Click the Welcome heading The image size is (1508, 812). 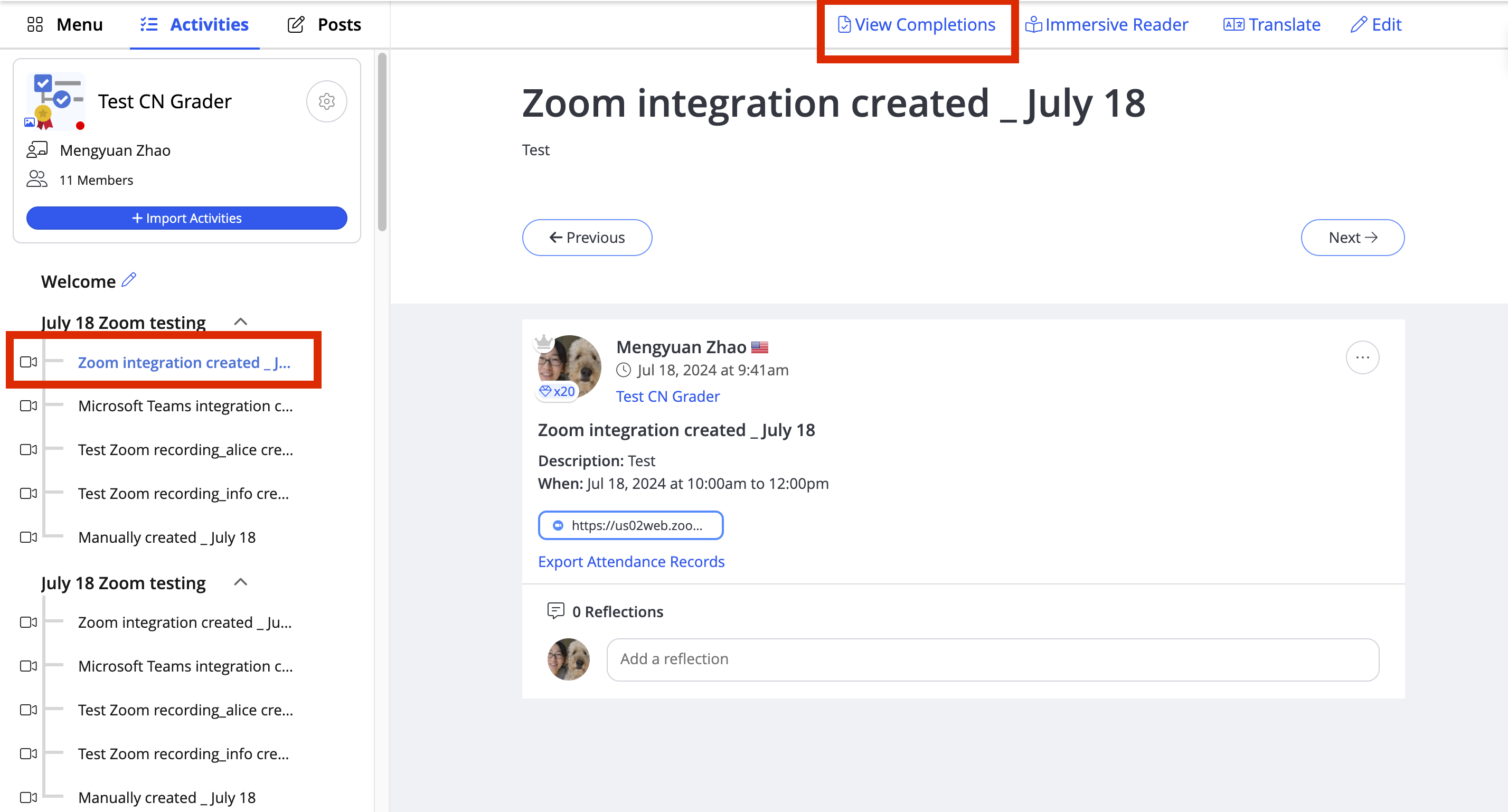pyautogui.click(x=79, y=281)
